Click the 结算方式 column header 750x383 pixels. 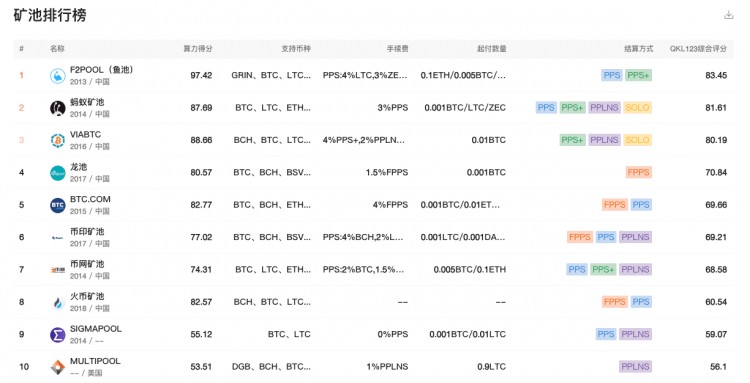click(639, 49)
